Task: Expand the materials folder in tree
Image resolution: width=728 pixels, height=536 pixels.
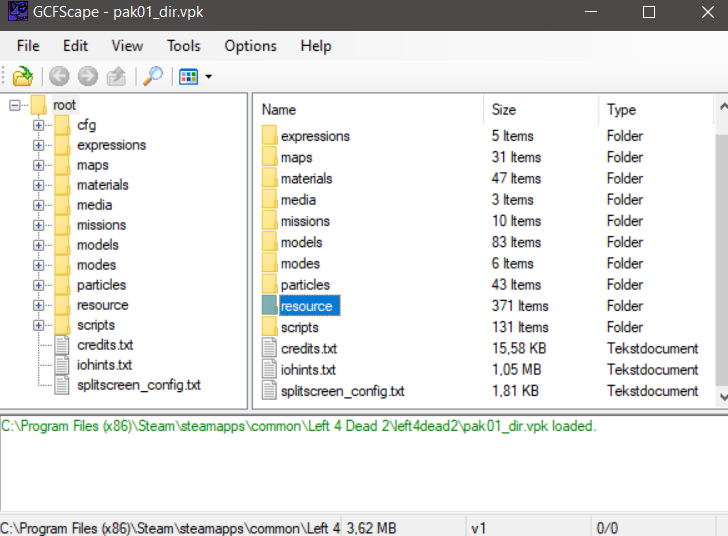Action: pos(39,185)
